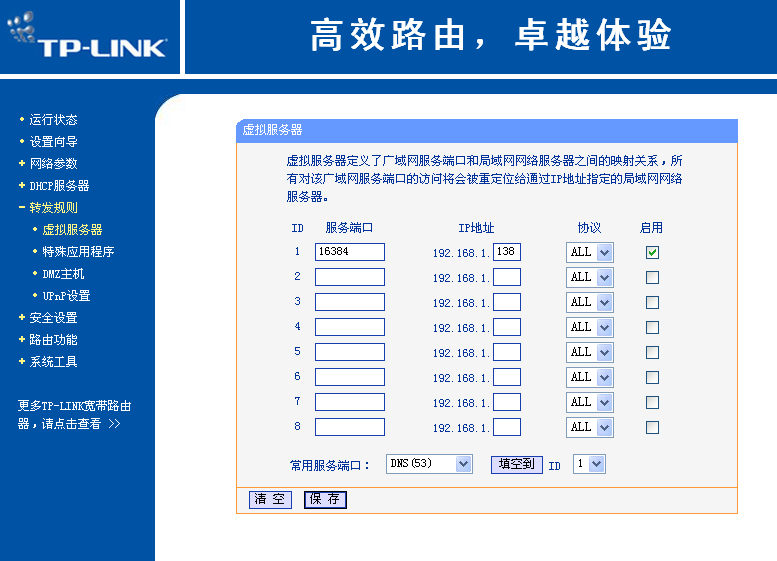Viewport: 777px width, 561px height.
Task: Click the 更多TP-LINK宽带路由器 link
Action: pos(74,415)
